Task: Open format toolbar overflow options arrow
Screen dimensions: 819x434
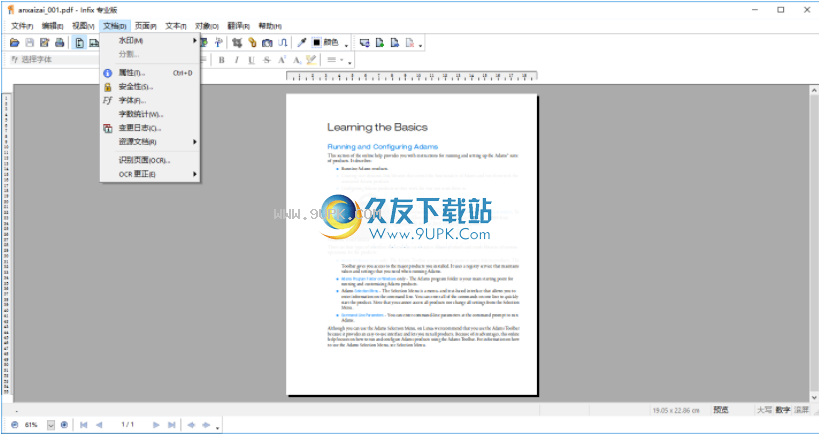Action: click(x=349, y=63)
